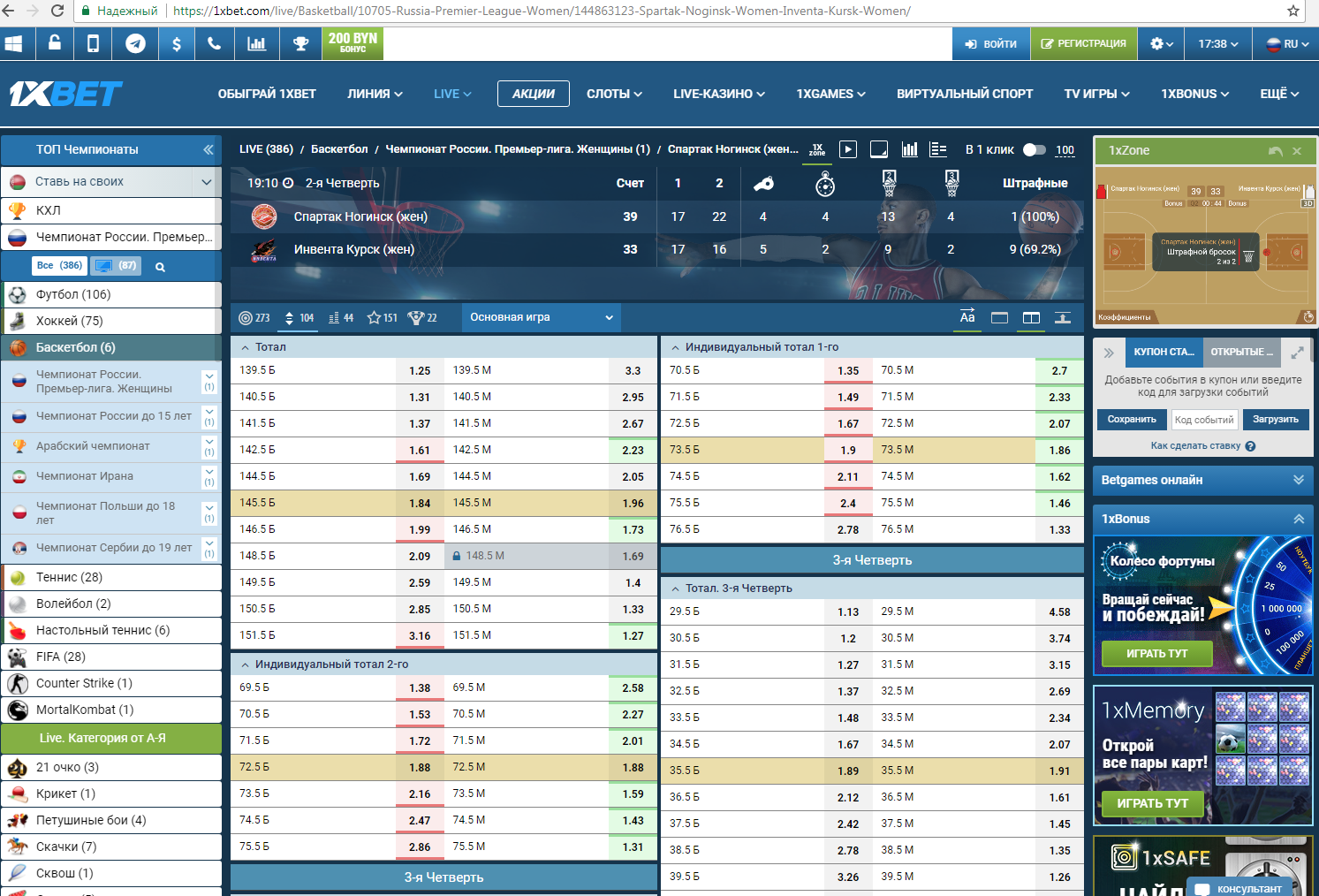Click the search magnifier in sports sidebar

coord(160,267)
